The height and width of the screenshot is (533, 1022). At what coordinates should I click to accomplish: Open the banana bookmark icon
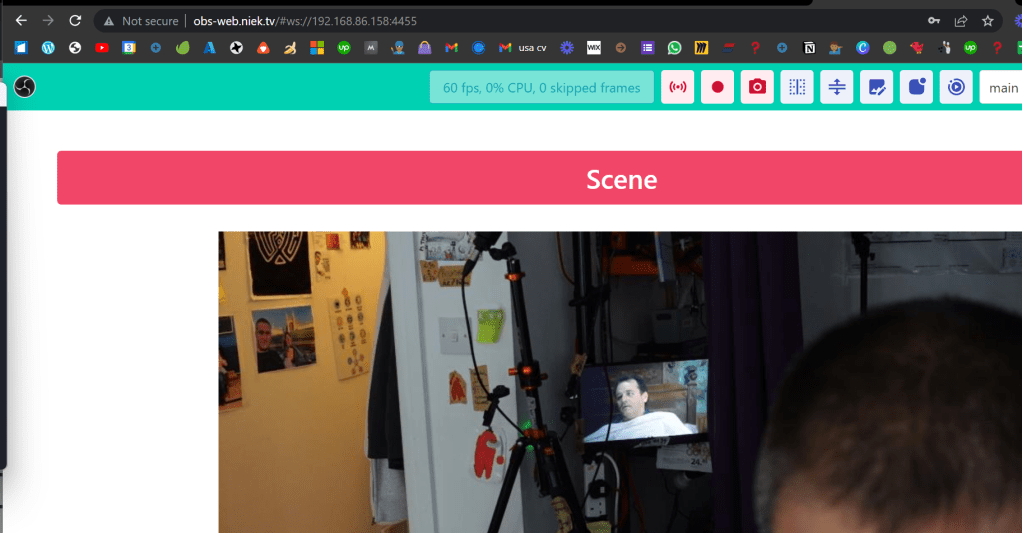290,48
